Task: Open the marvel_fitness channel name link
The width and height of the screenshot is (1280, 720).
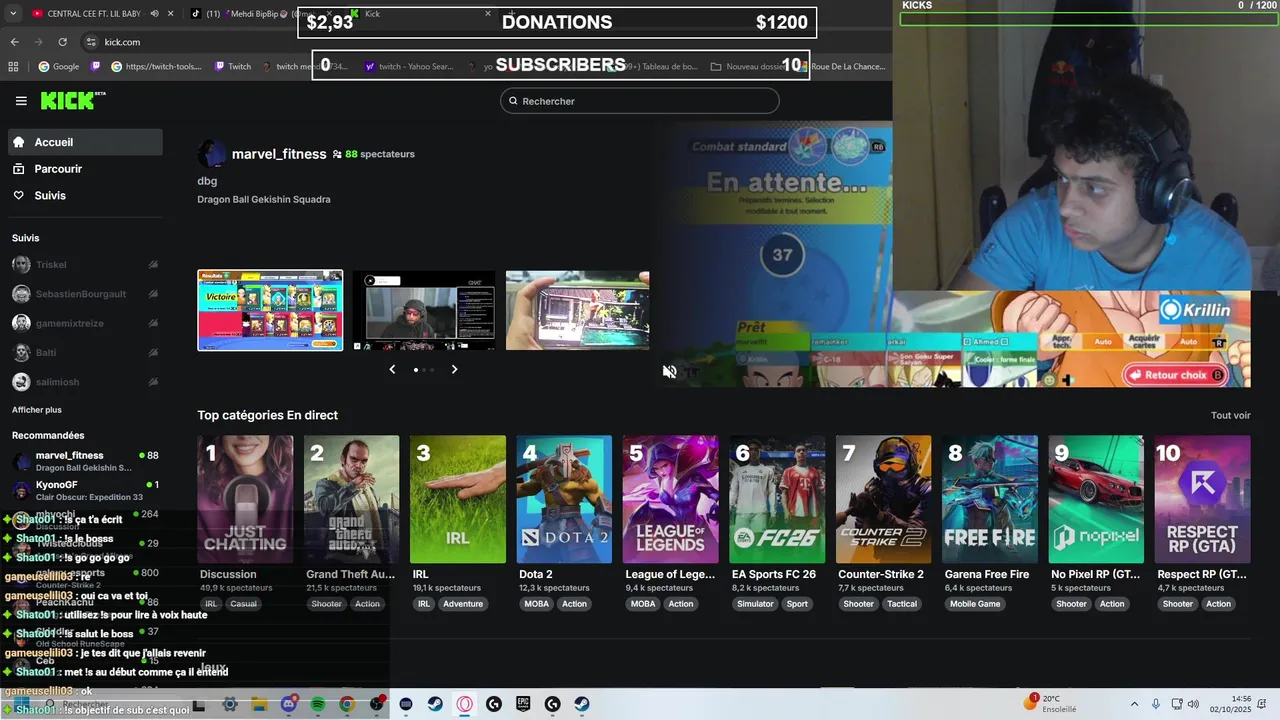Action: click(279, 154)
